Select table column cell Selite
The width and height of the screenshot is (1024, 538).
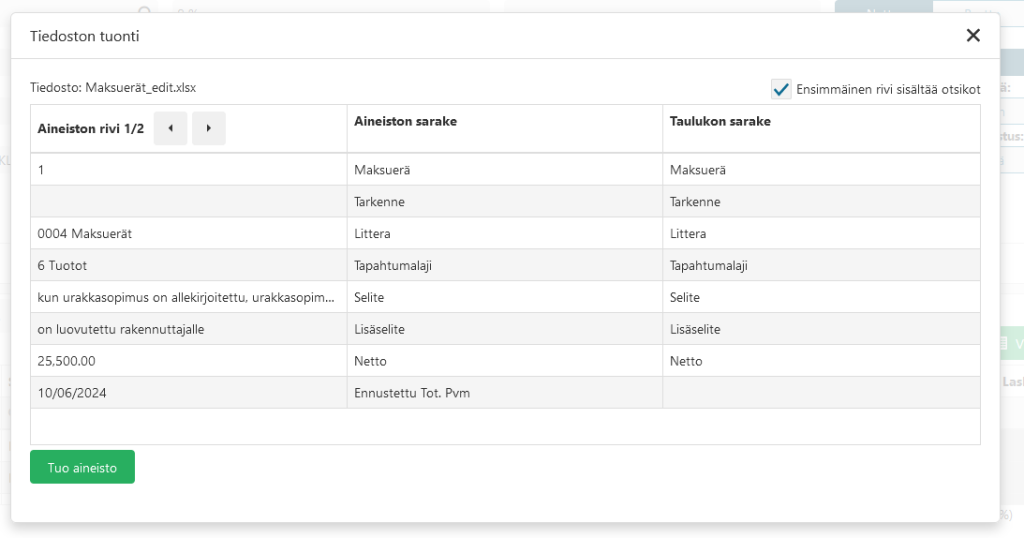(x=821, y=298)
